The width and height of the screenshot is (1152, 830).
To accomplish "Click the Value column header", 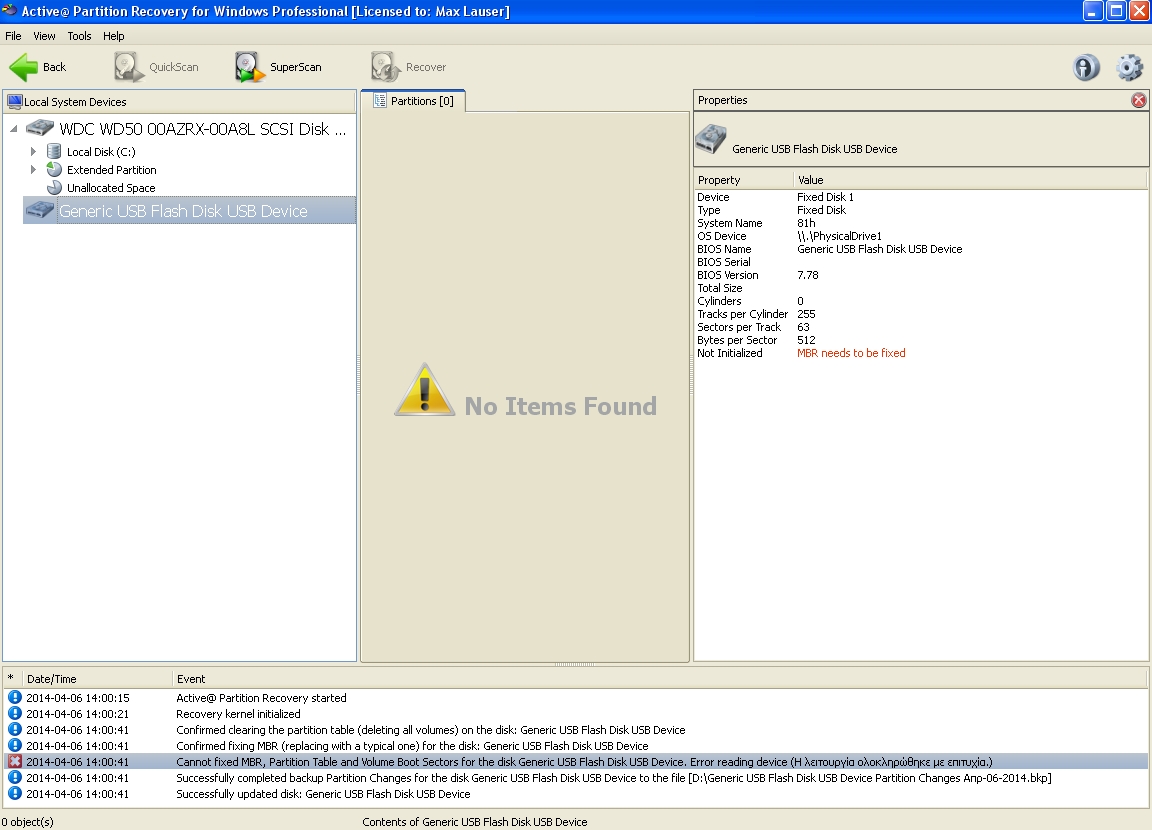I will point(970,180).
